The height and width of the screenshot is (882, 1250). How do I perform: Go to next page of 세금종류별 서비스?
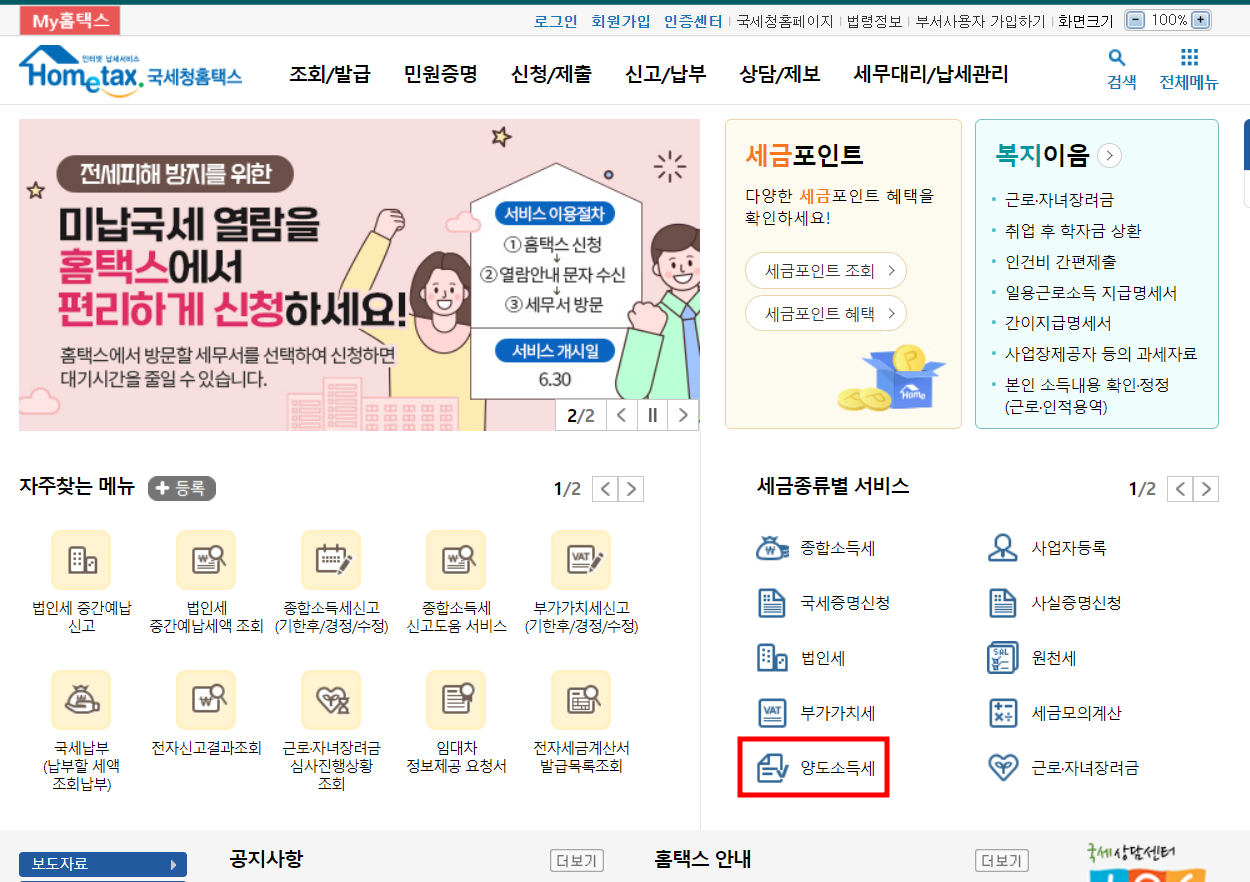point(1207,489)
